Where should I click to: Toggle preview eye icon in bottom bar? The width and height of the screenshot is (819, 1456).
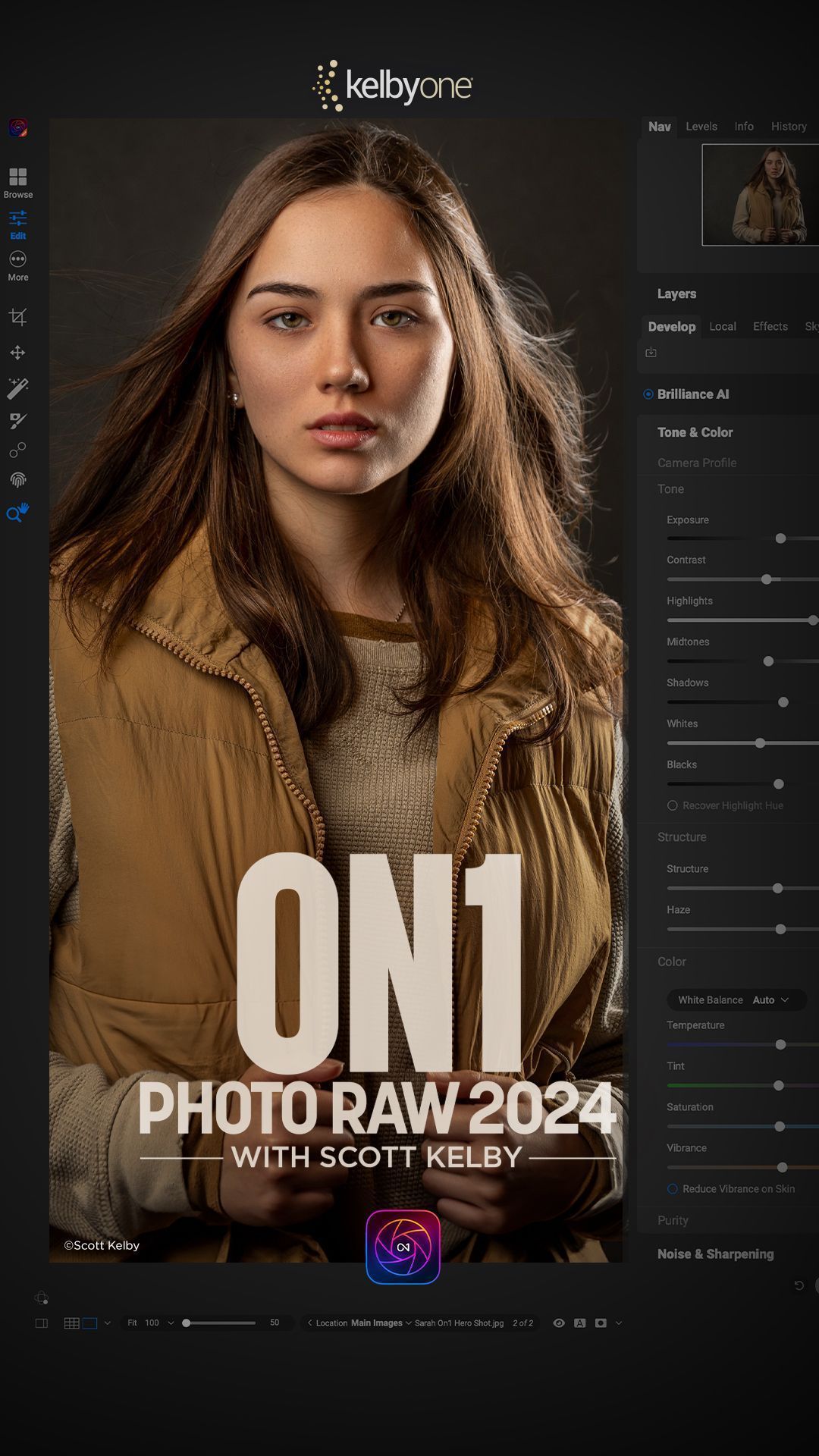click(x=559, y=1323)
